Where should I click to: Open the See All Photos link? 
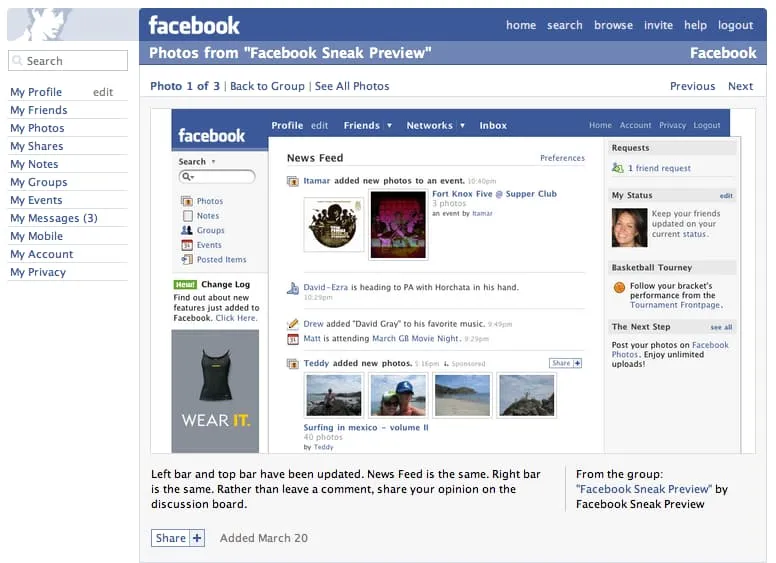pyautogui.click(x=352, y=86)
